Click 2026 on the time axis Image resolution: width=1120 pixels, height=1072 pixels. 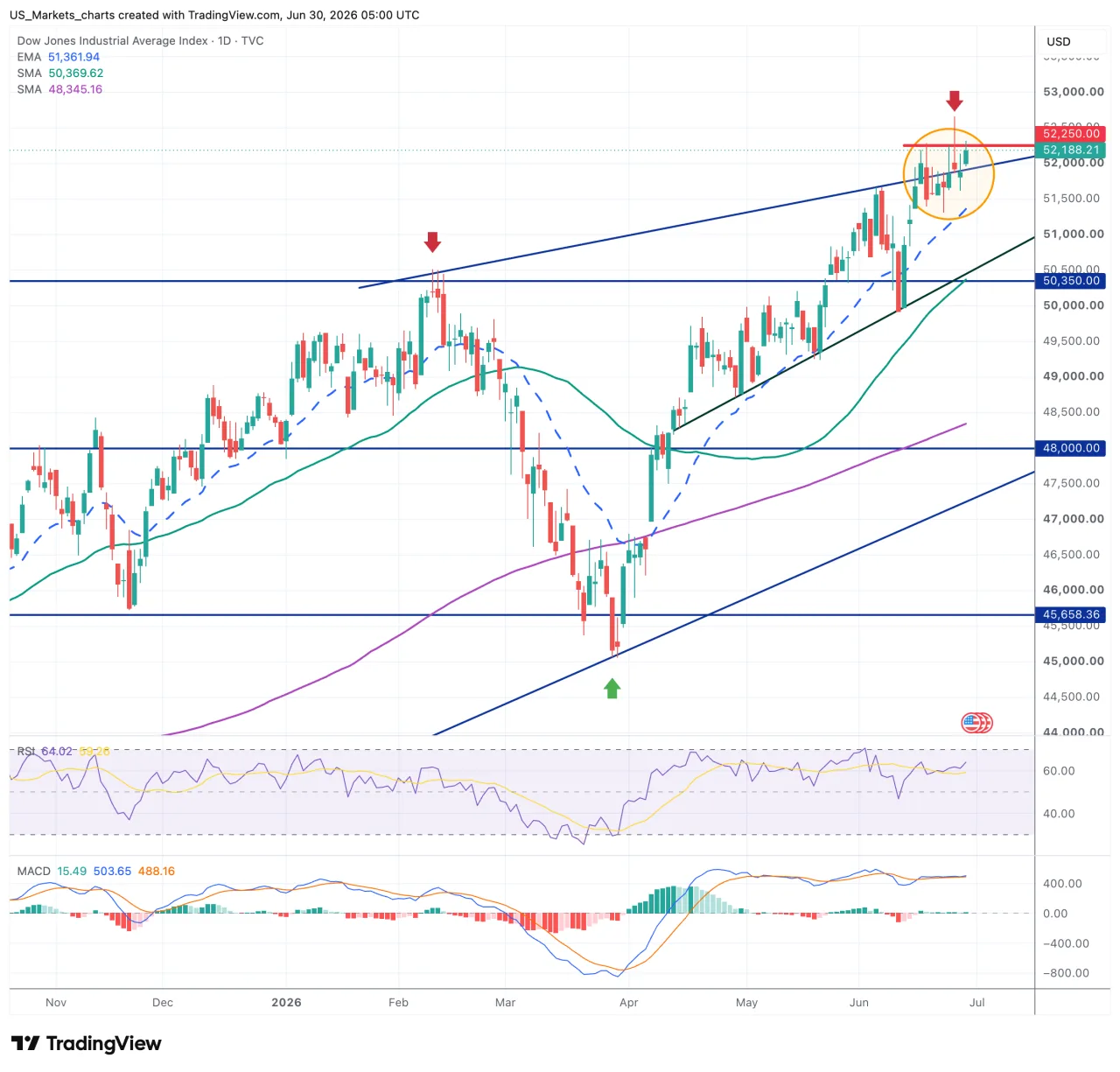(286, 1003)
